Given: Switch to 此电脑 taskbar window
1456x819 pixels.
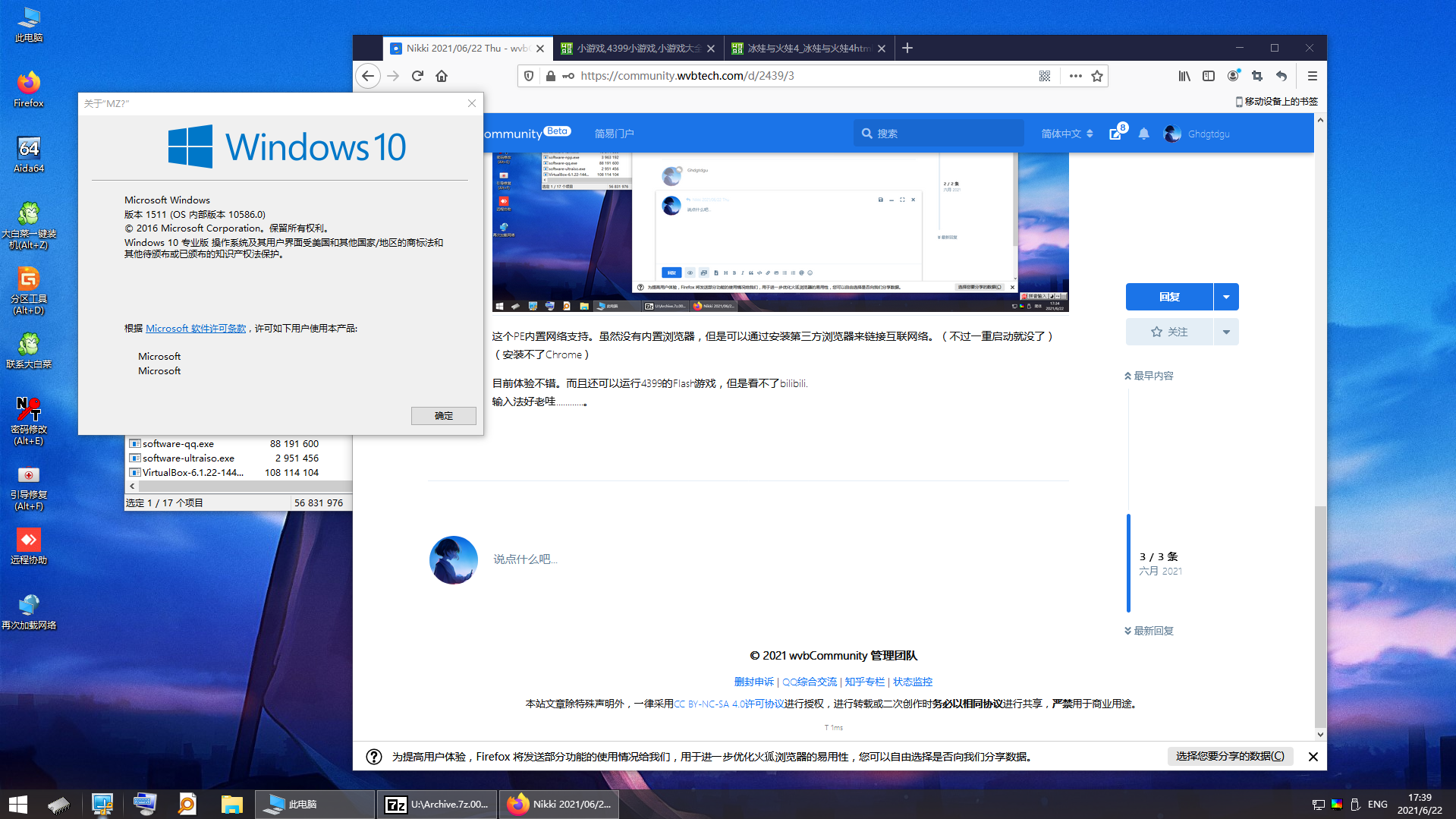Looking at the screenshot, I should point(315,805).
